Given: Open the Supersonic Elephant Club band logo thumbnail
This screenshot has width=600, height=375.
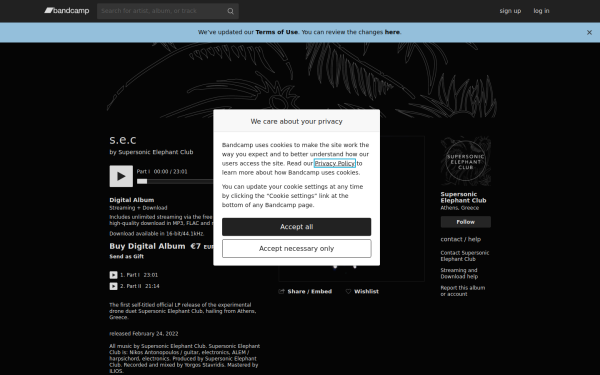Looking at the screenshot, I should pyautogui.click(x=466, y=161).
